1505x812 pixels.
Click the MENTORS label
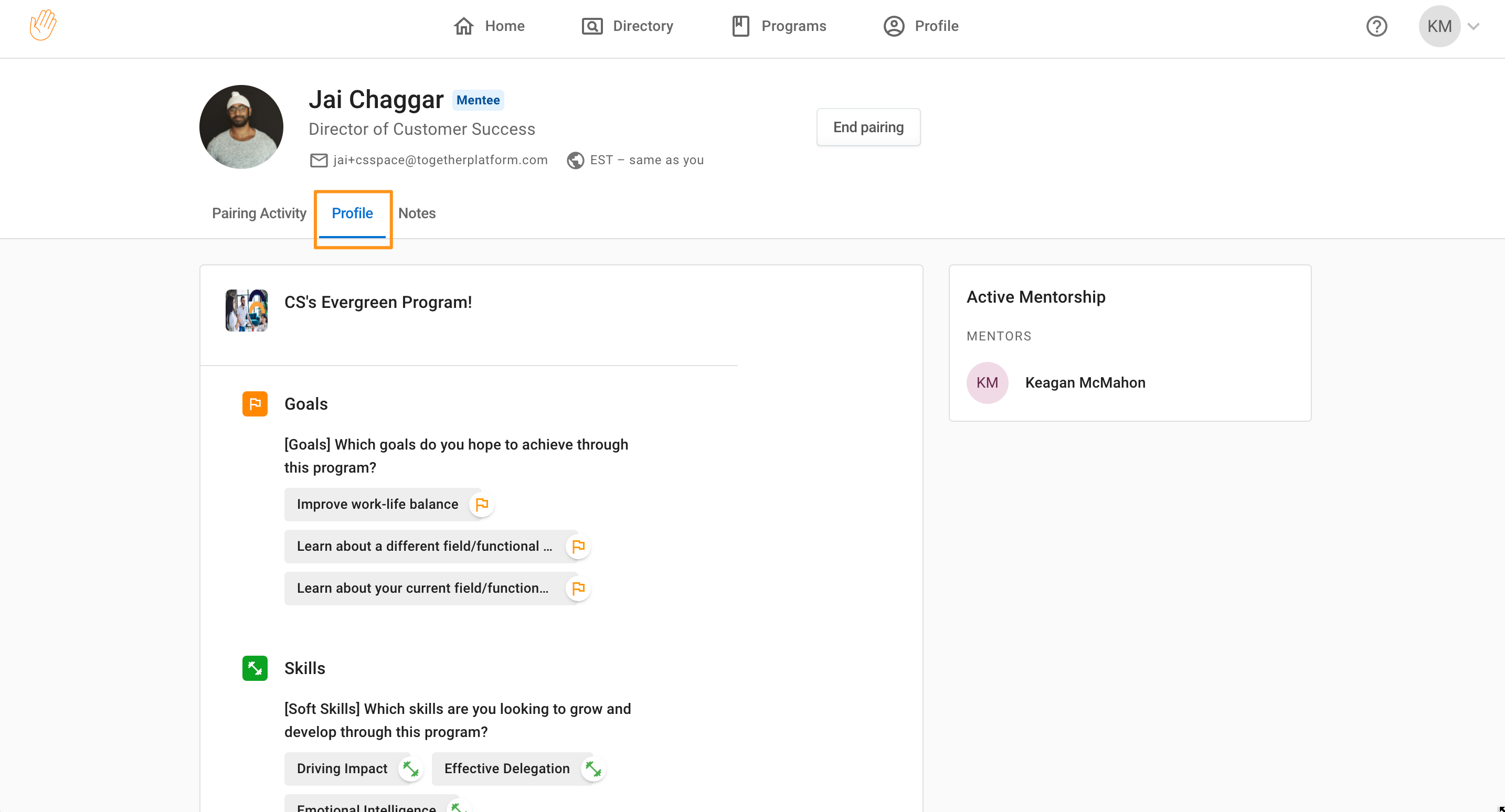click(999, 336)
